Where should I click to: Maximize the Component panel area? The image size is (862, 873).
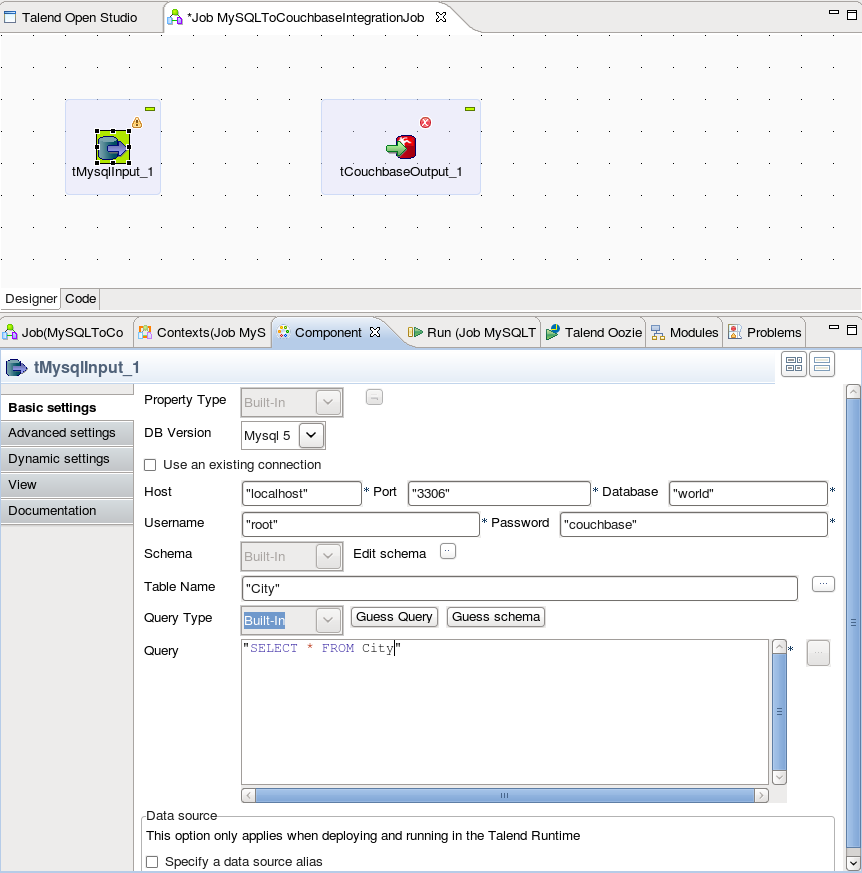coord(851,330)
